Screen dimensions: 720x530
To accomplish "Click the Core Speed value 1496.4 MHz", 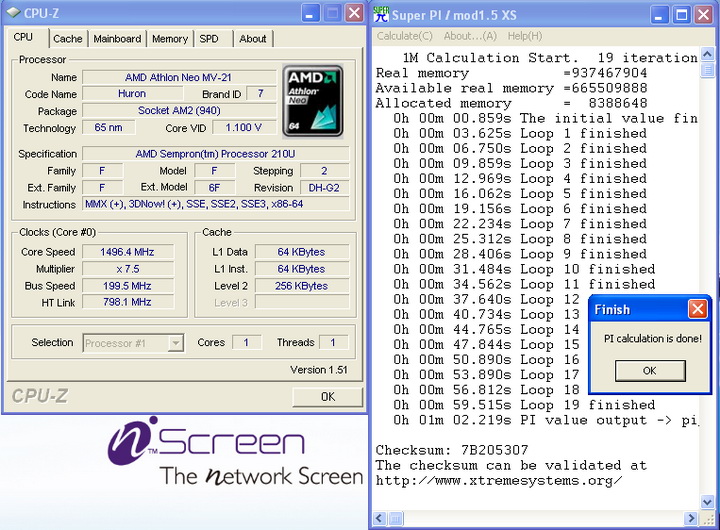I will [x=128, y=252].
